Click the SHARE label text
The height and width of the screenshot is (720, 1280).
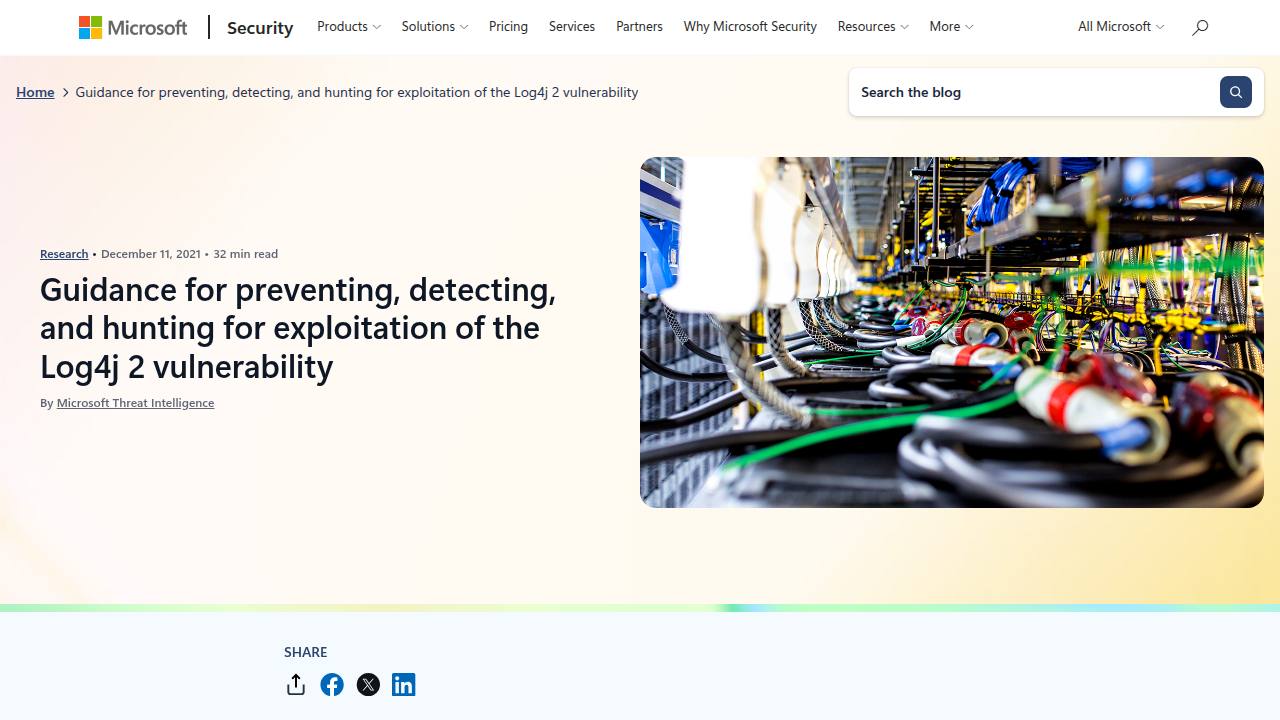[306, 652]
